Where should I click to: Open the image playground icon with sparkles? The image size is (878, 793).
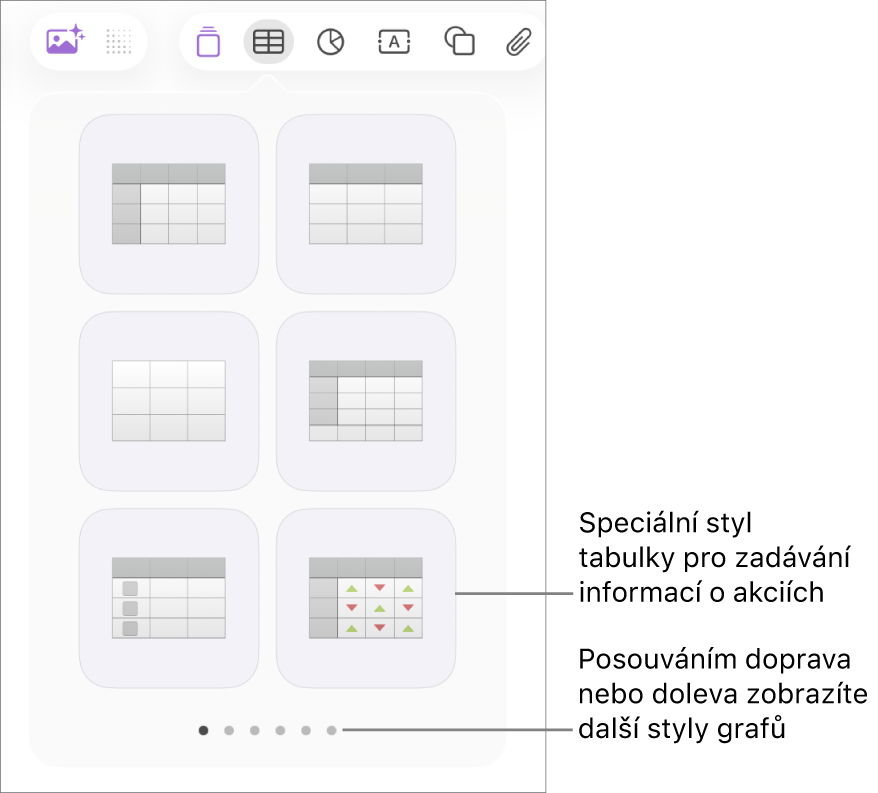(66, 41)
